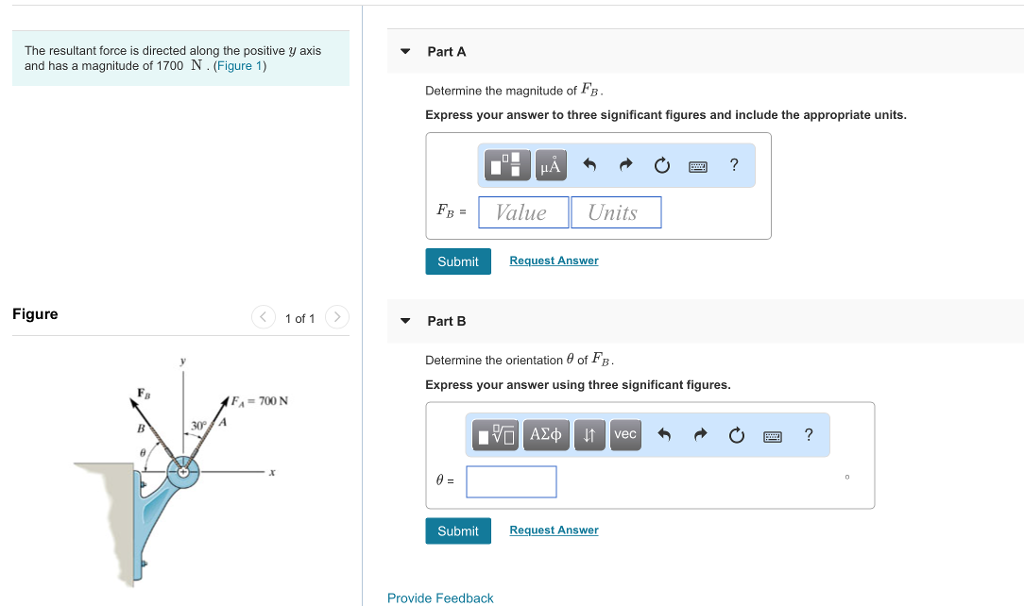Open the Greek letters ΑΣφ palette
Viewport: 1024px width, 606px height.
pos(546,434)
